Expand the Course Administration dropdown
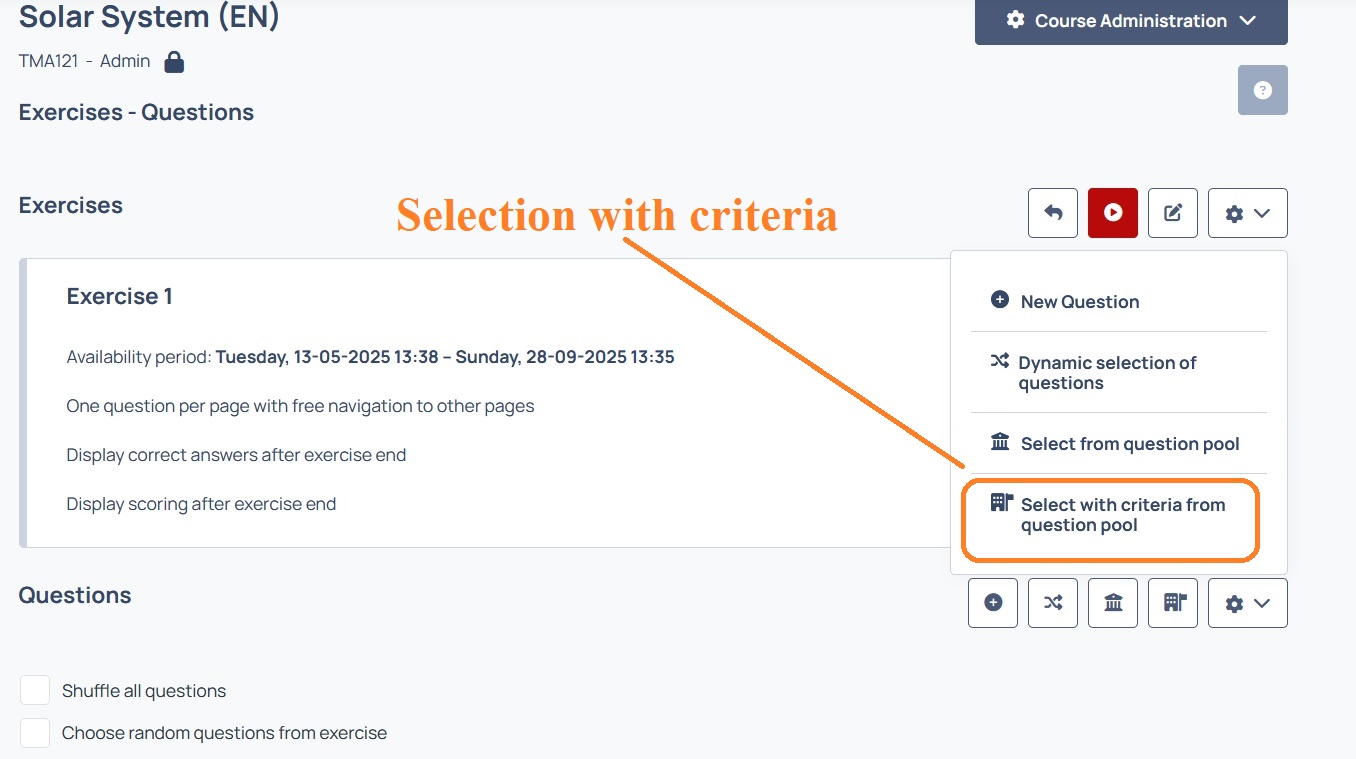This screenshot has width=1356, height=759. pos(1131,21)
